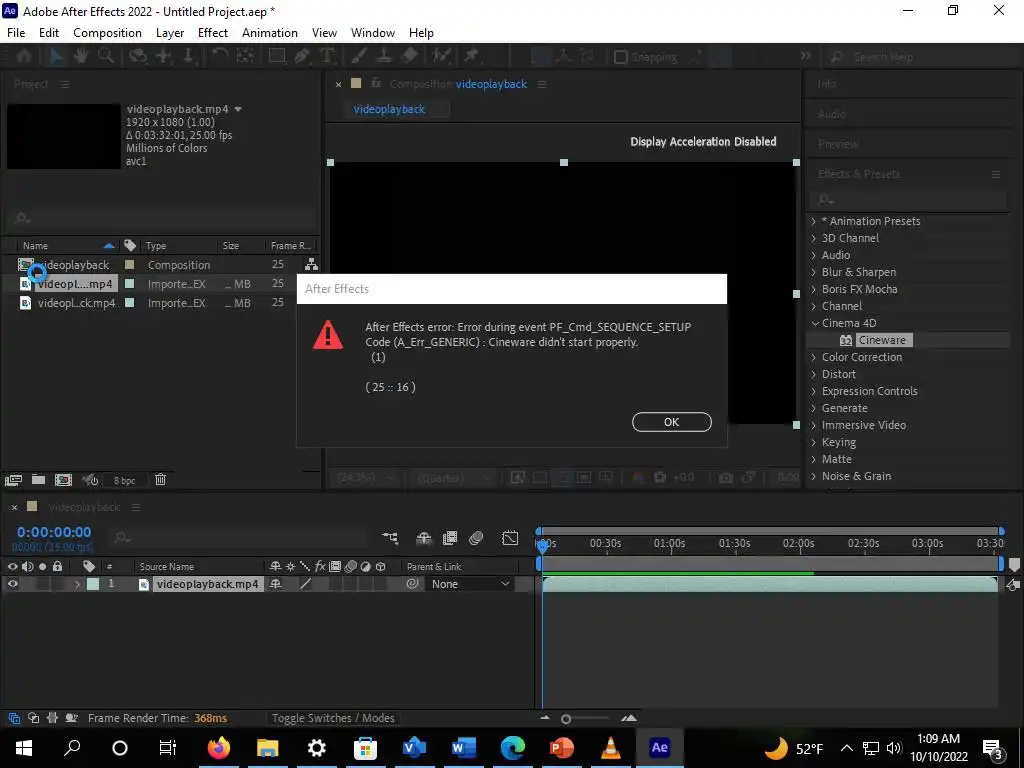Delete selected project item with trash icon

[x=160, y=480]
